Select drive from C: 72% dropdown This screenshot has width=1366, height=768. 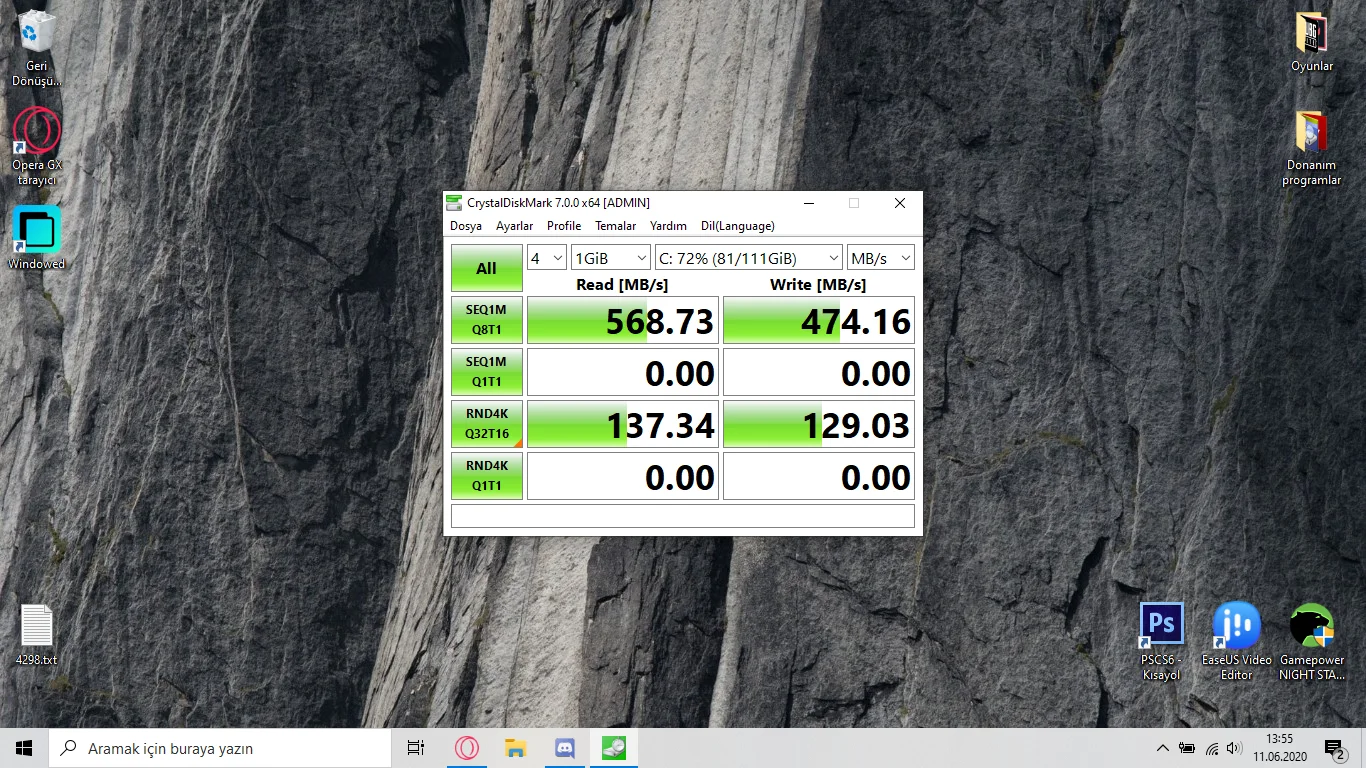[748, 258]
